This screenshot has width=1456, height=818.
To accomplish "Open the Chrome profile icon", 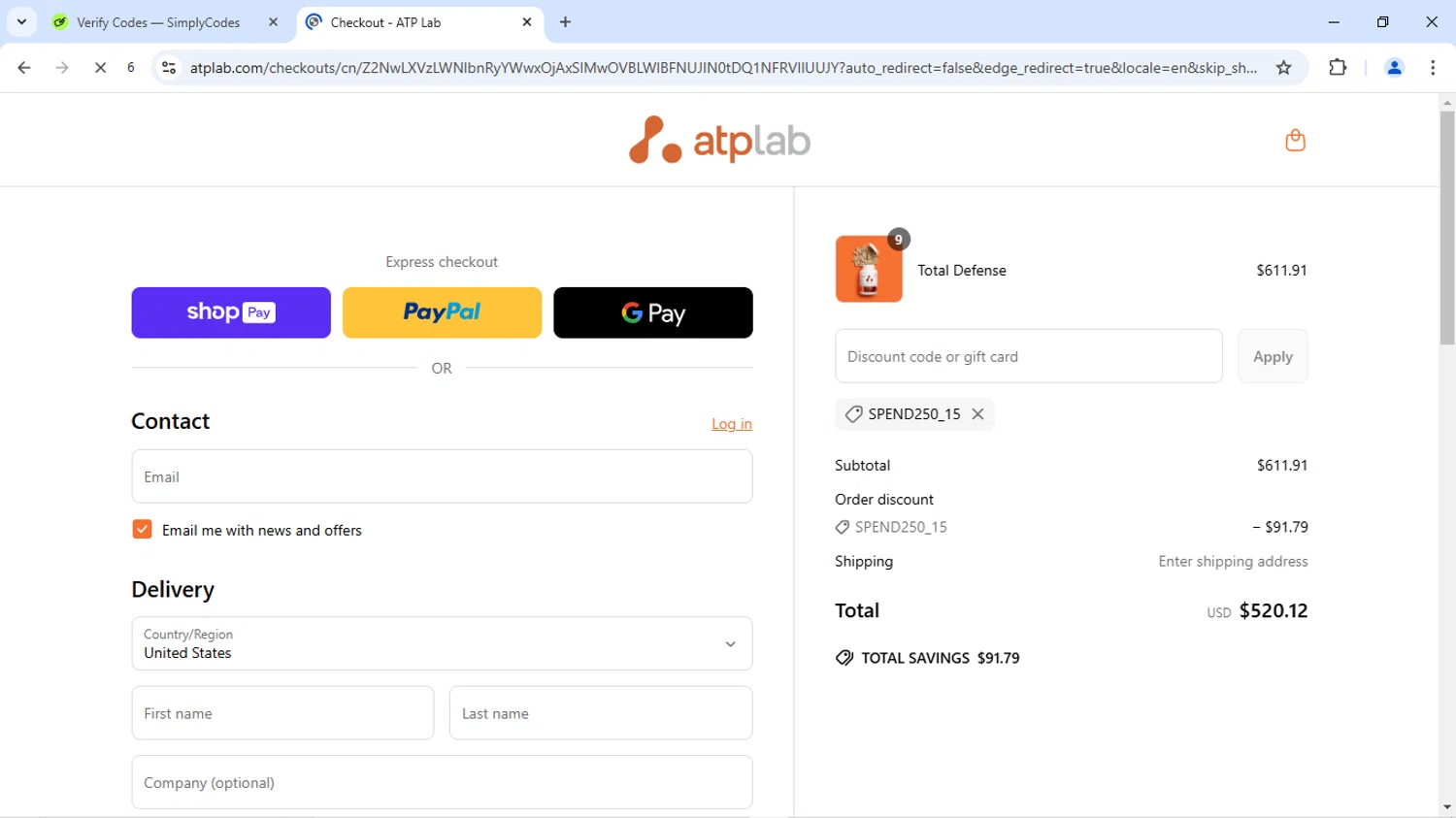I will click(1394, 68).
